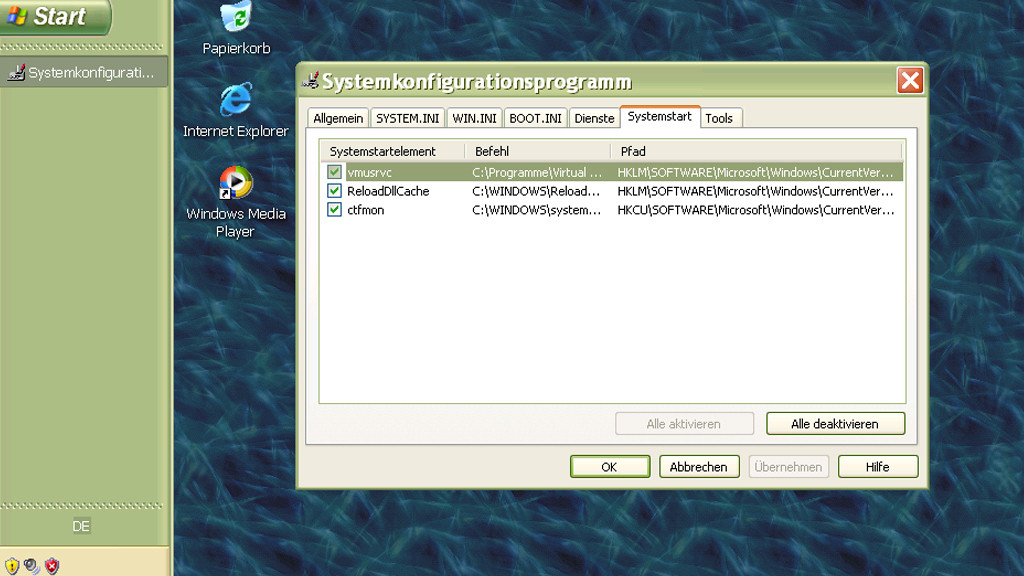Sort by the Systemstartelement column header
1024x576 pixels.
click(x=392, y=152)
